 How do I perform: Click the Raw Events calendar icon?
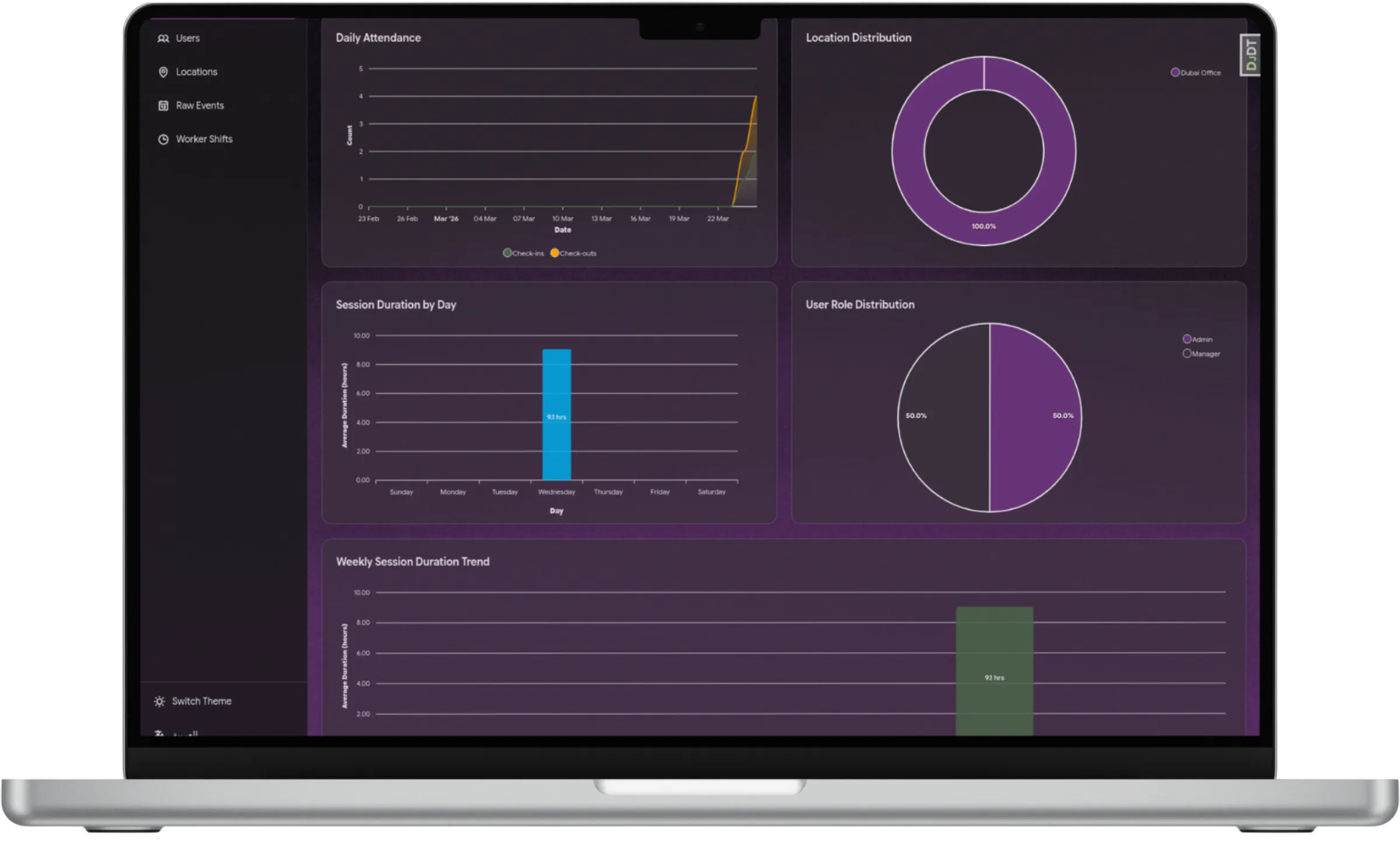tap(163, 106)
